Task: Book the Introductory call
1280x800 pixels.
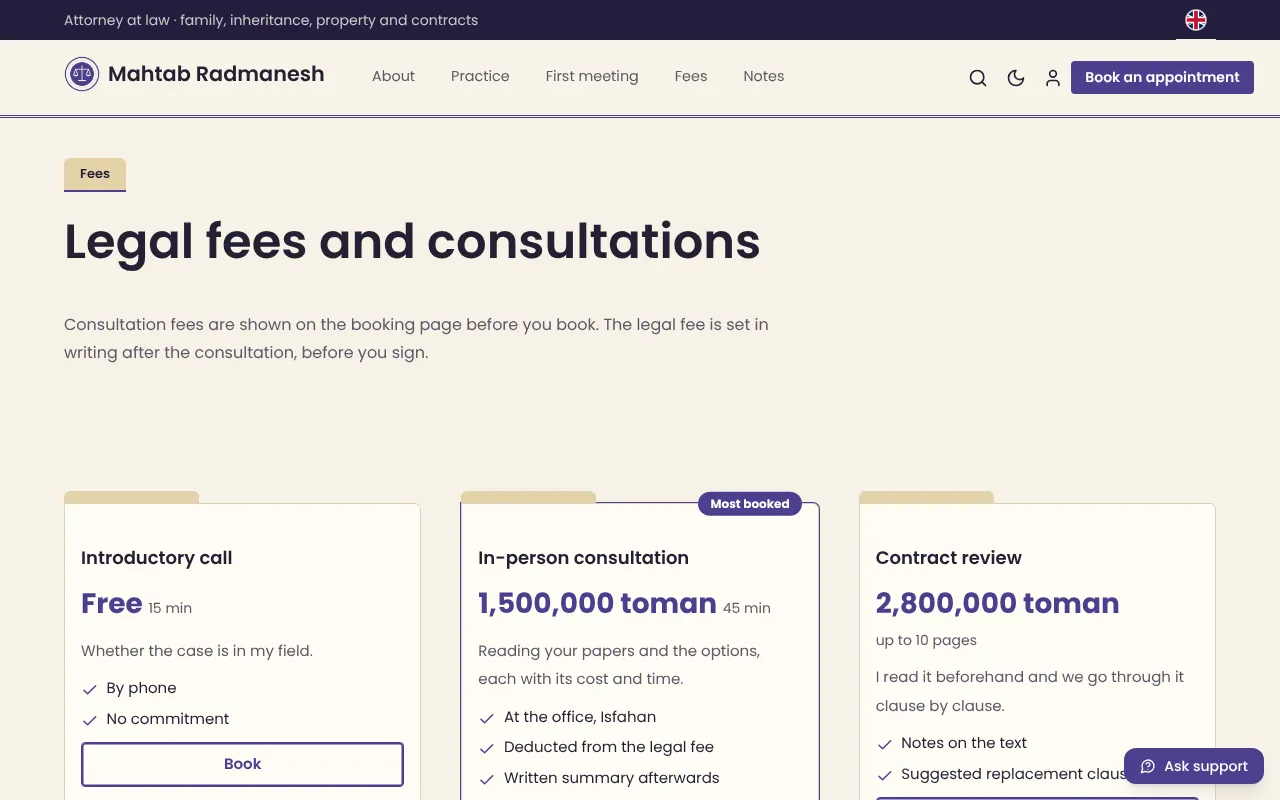Action: [x=242, y=764]
